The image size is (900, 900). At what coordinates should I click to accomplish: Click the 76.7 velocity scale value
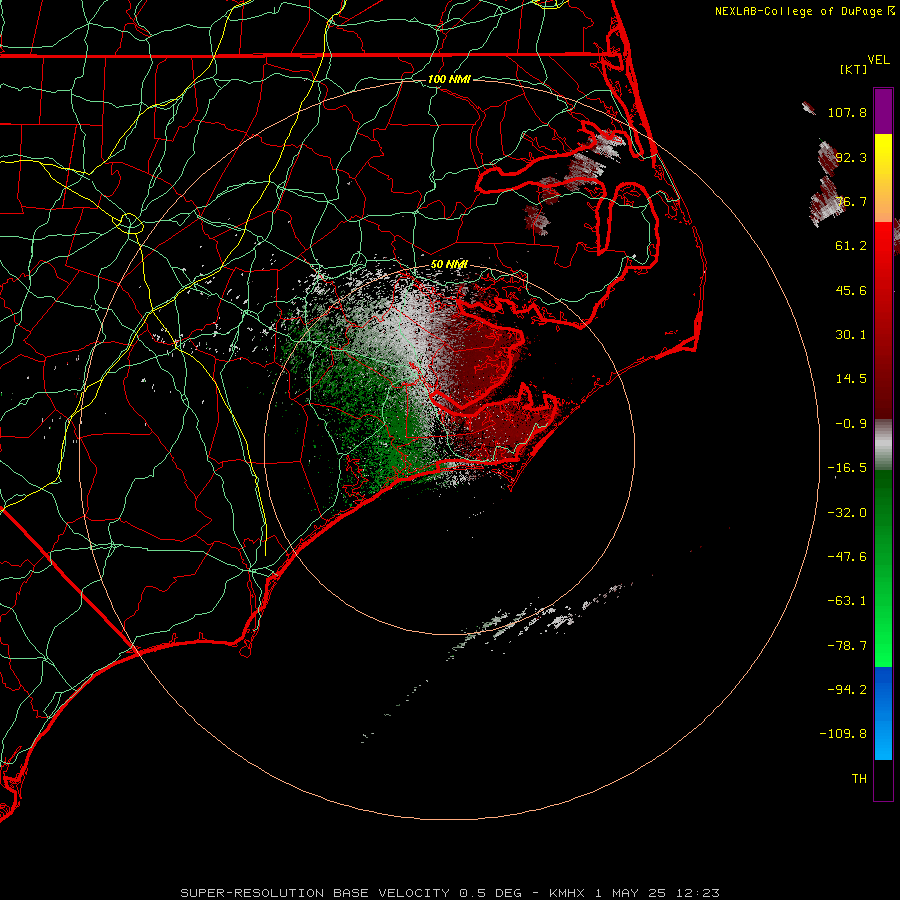pyautogui.click(x=851, y=201)
